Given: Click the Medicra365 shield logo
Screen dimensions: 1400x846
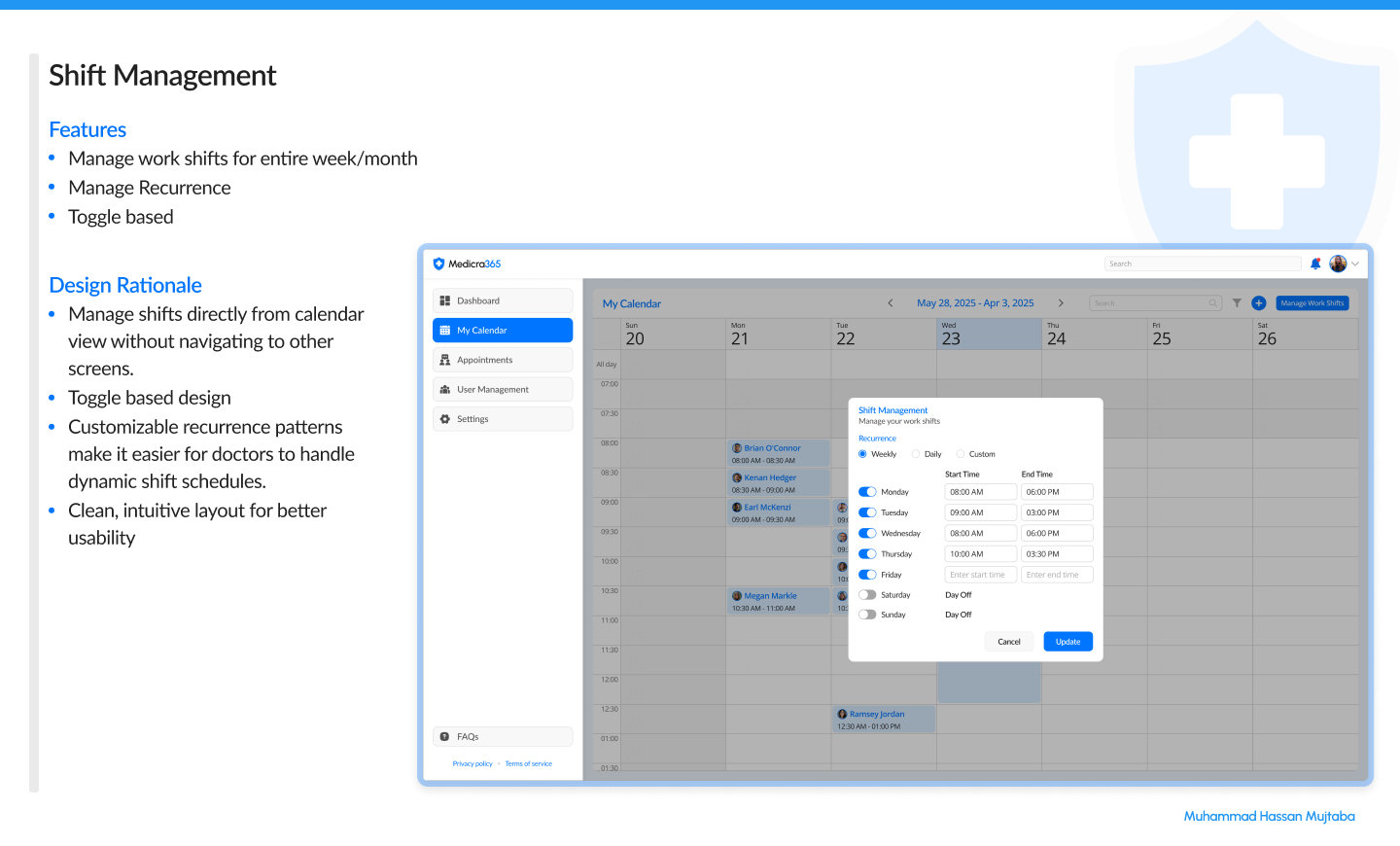Looking at the screenshot, I should [x=439, y=263].
